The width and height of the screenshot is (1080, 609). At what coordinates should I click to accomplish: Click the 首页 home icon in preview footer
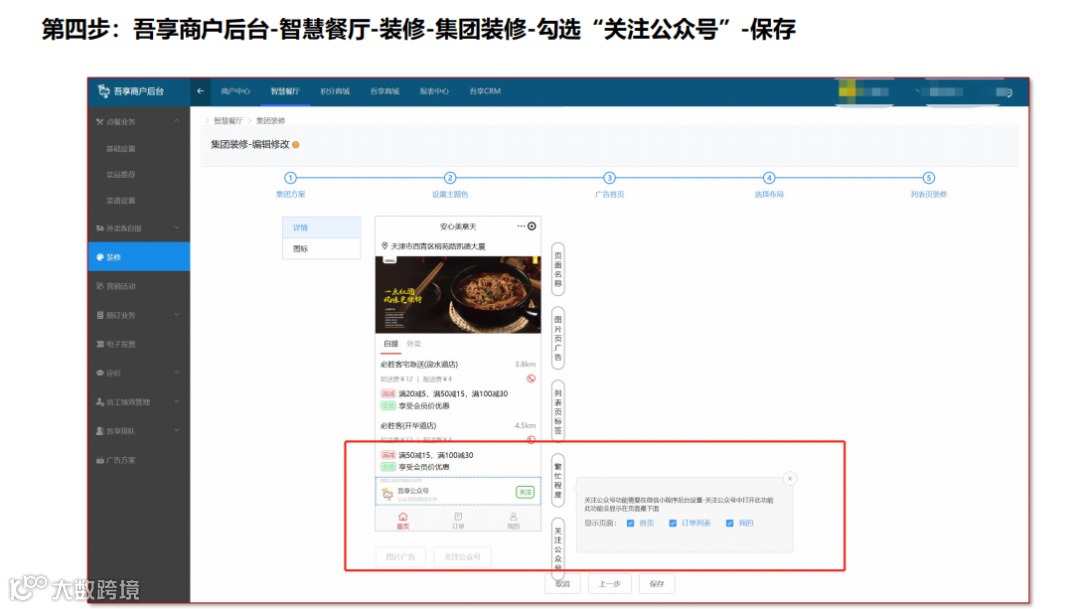coord(403,517)
